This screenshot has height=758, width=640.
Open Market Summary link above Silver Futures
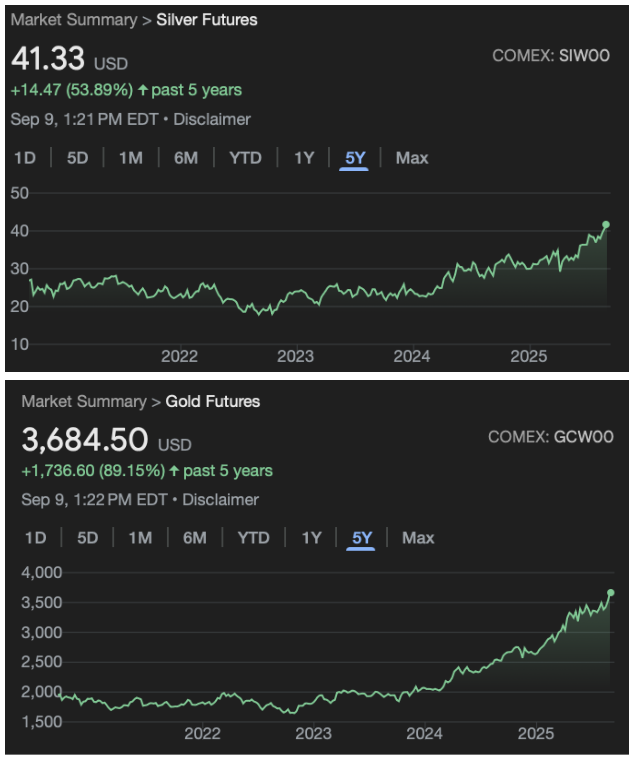(74, 20)
